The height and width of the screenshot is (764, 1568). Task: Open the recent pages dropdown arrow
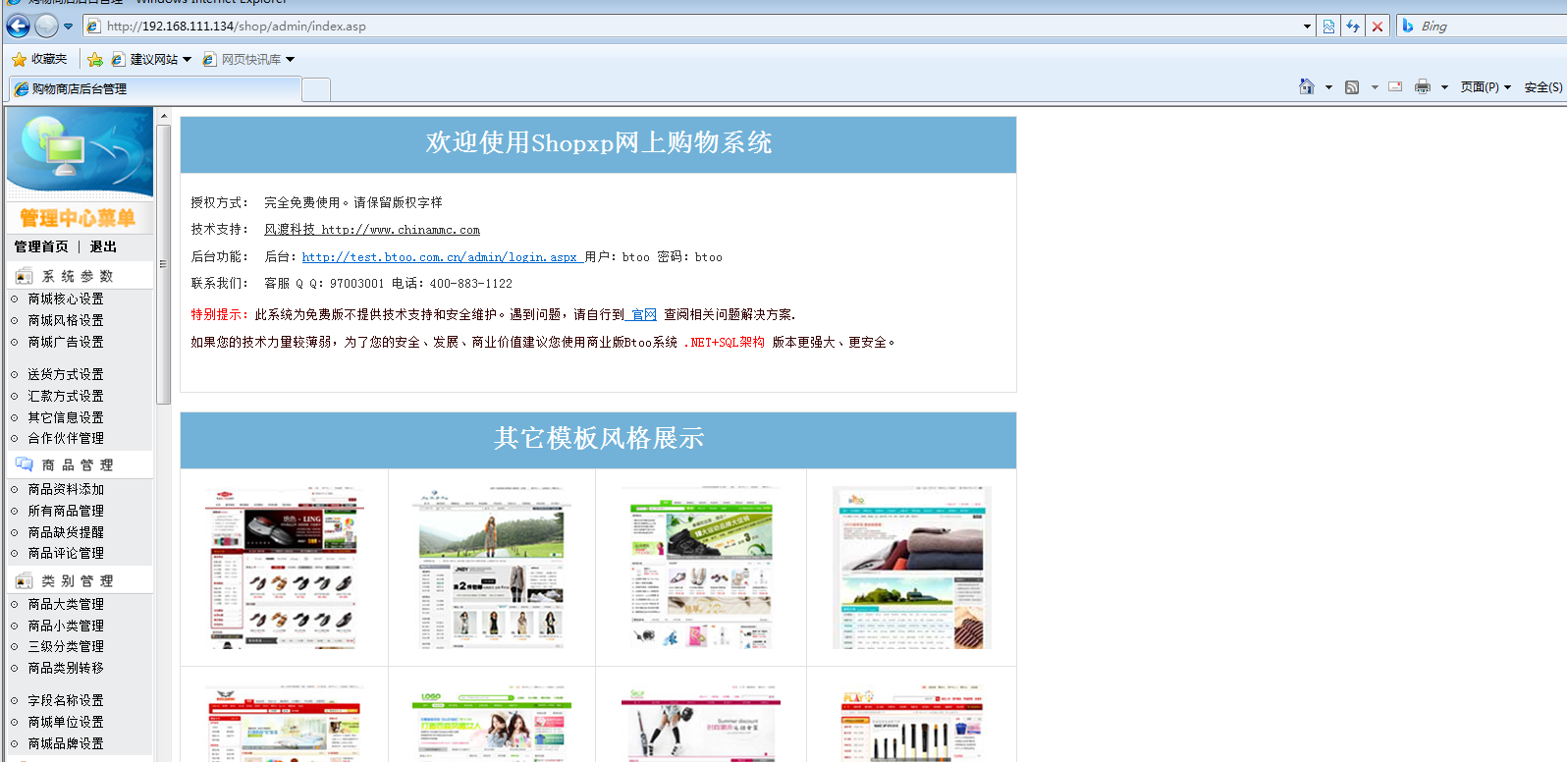(x=69, y=27)
